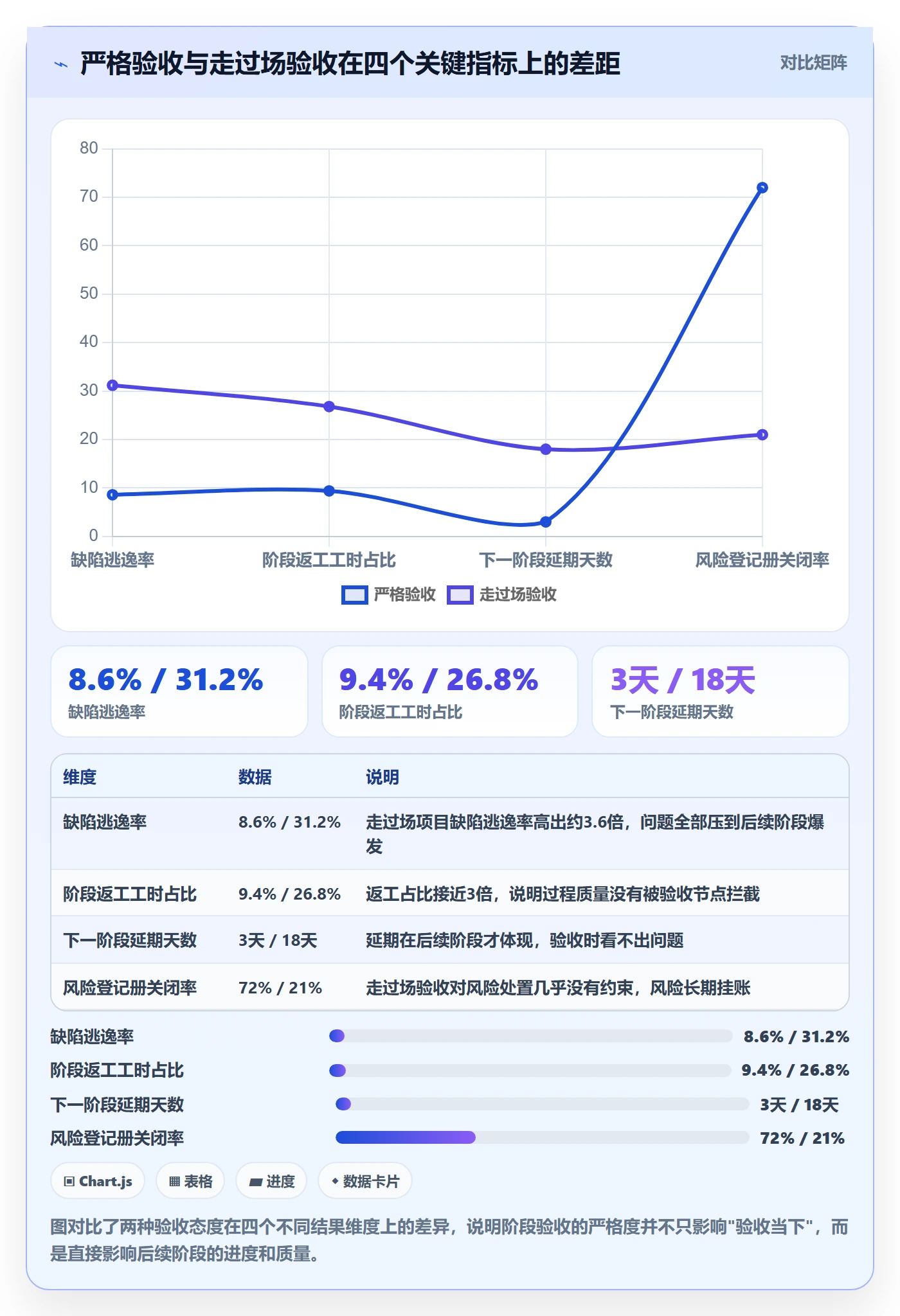Click the table cell 72% / 21%
This screenshot has width=900, height=1316.
coord(280,988)
